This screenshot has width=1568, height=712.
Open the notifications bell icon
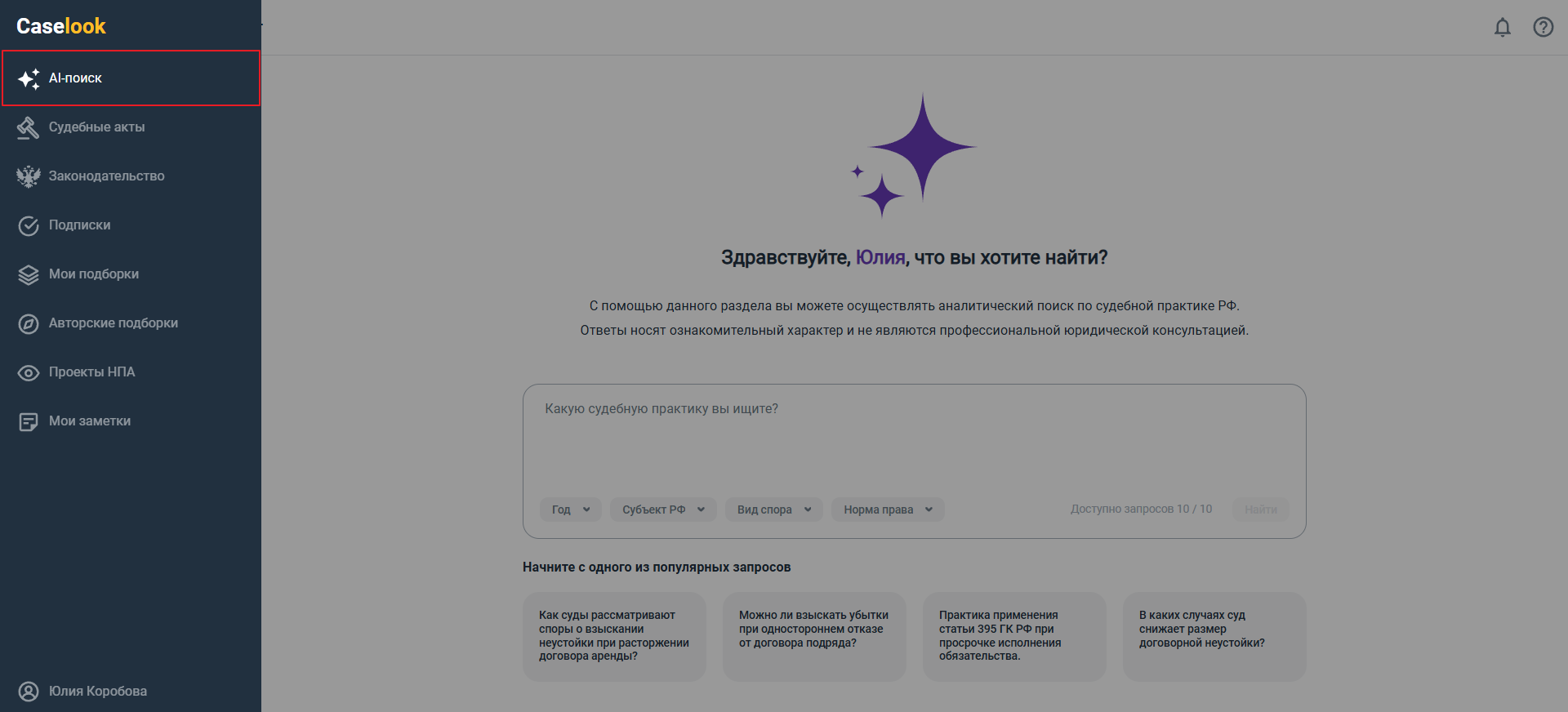point(1503,28)
